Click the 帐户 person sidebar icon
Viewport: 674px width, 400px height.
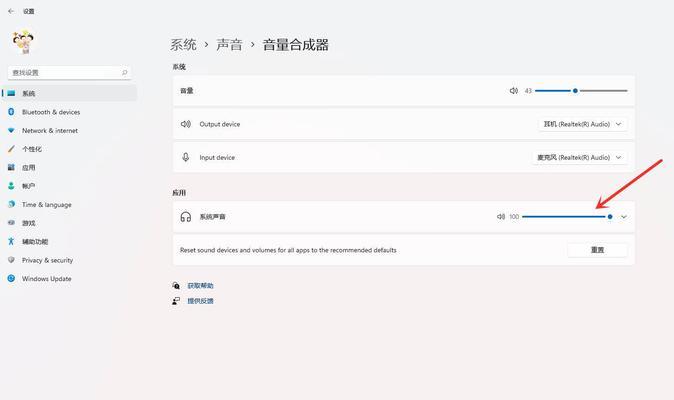[11, 186]
